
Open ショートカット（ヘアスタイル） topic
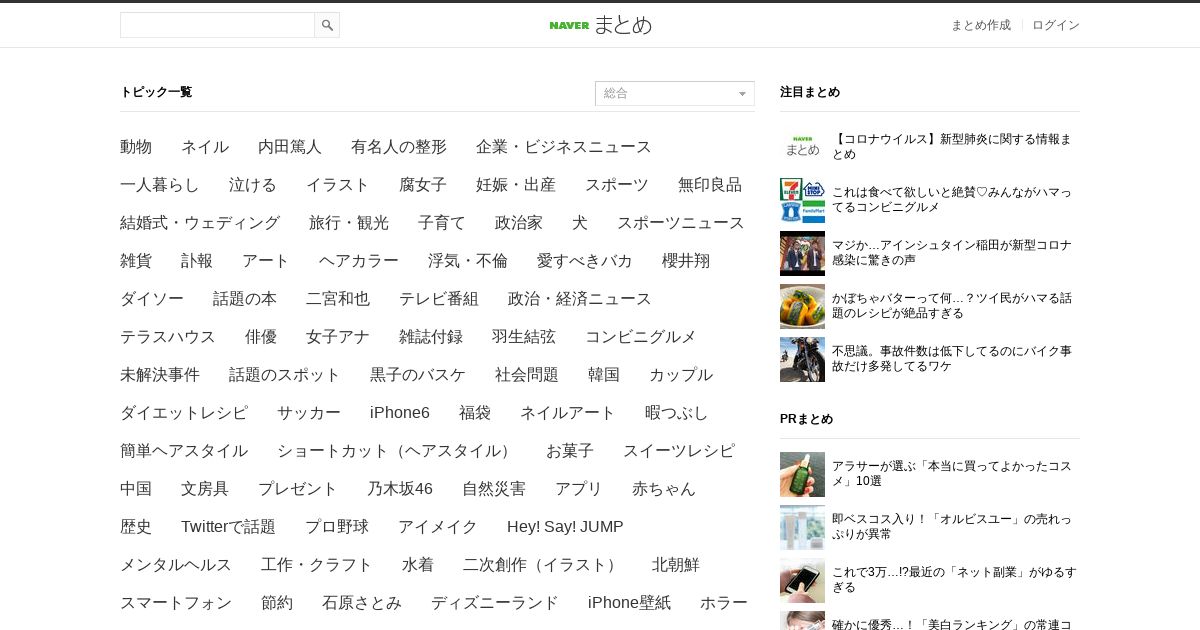click(397, 451)
